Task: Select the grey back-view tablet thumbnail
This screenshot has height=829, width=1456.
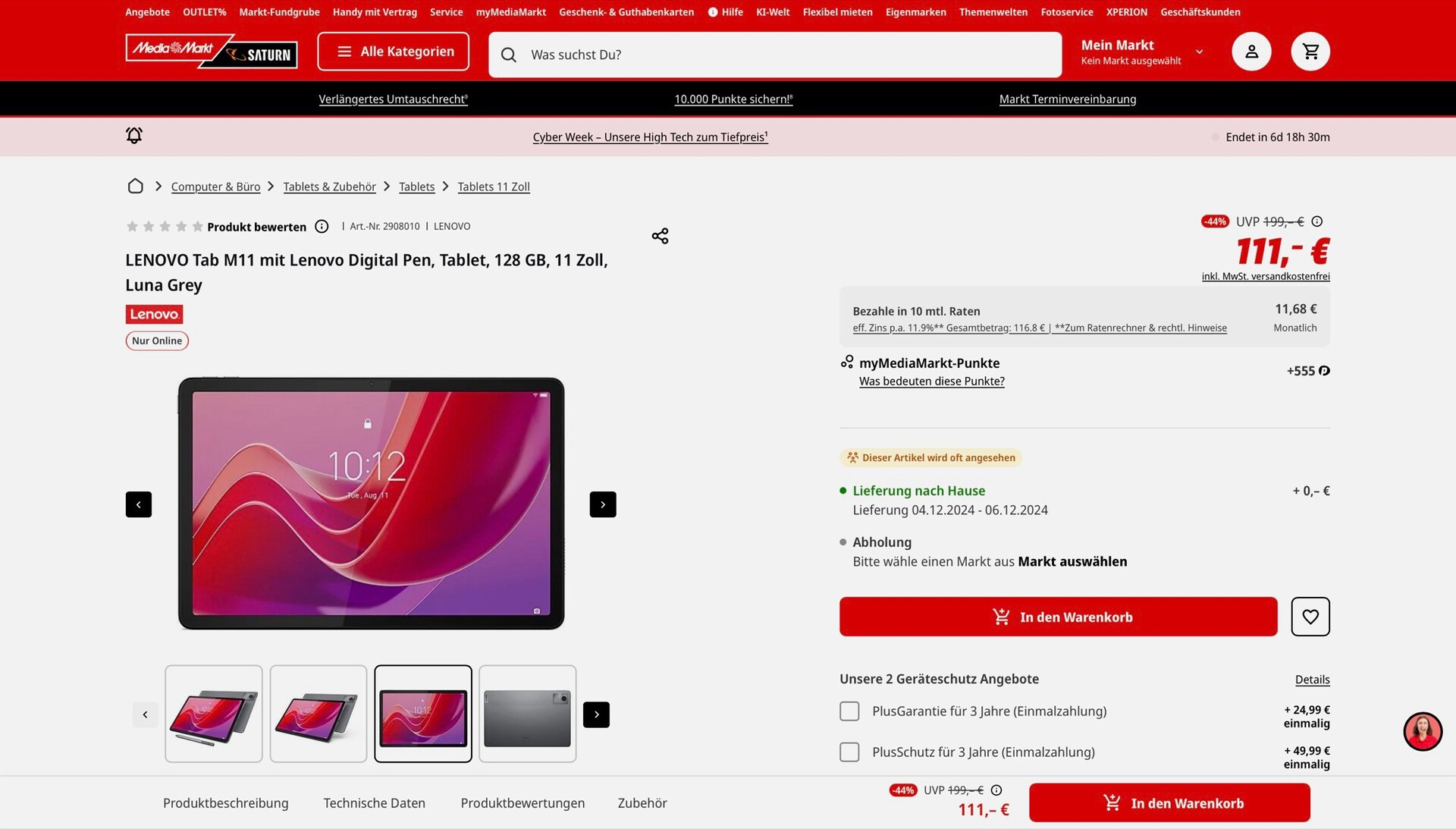Action: (528, 714)
